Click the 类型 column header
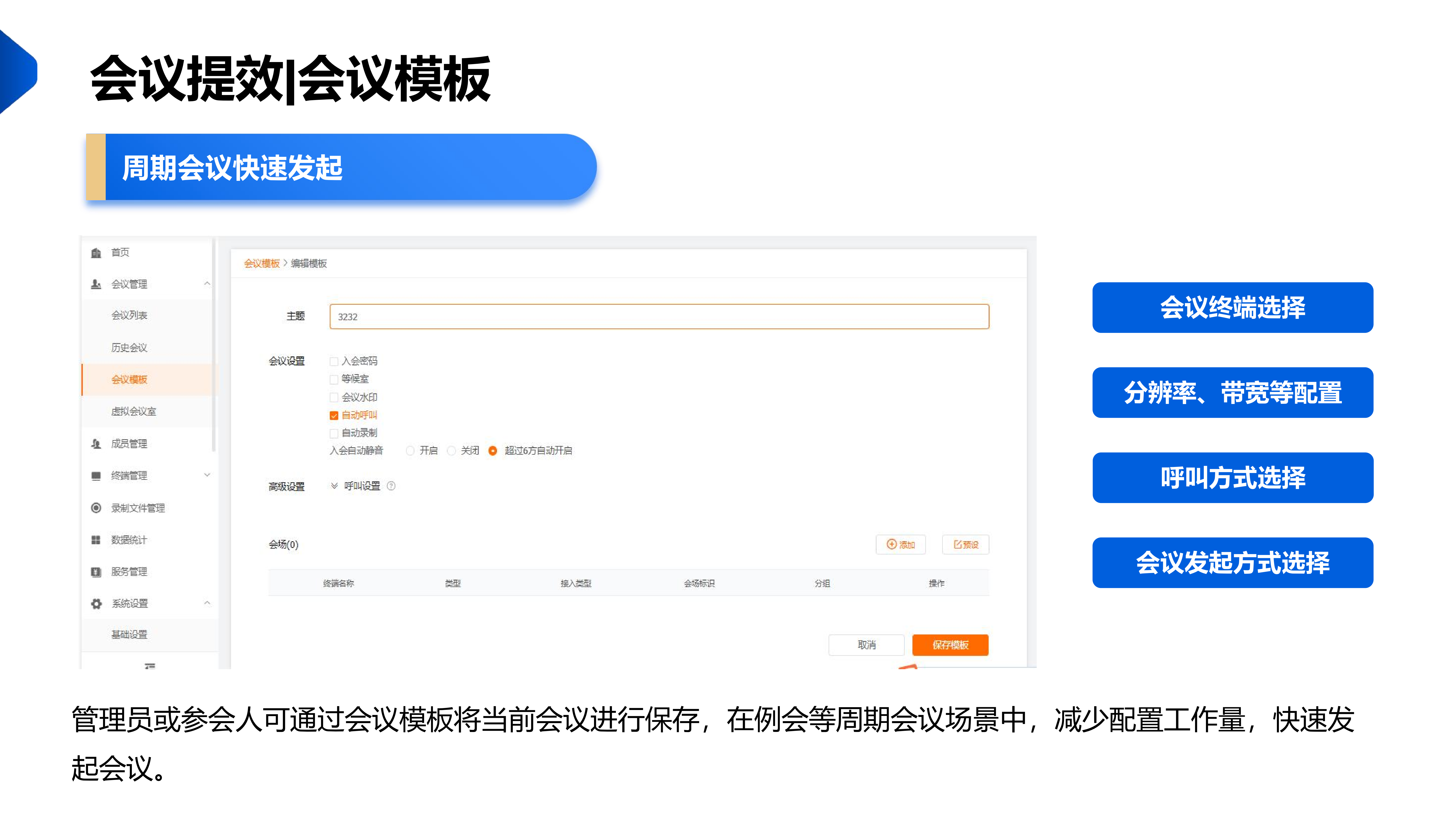The image size is (1456, 819). [x=453, y=583]
